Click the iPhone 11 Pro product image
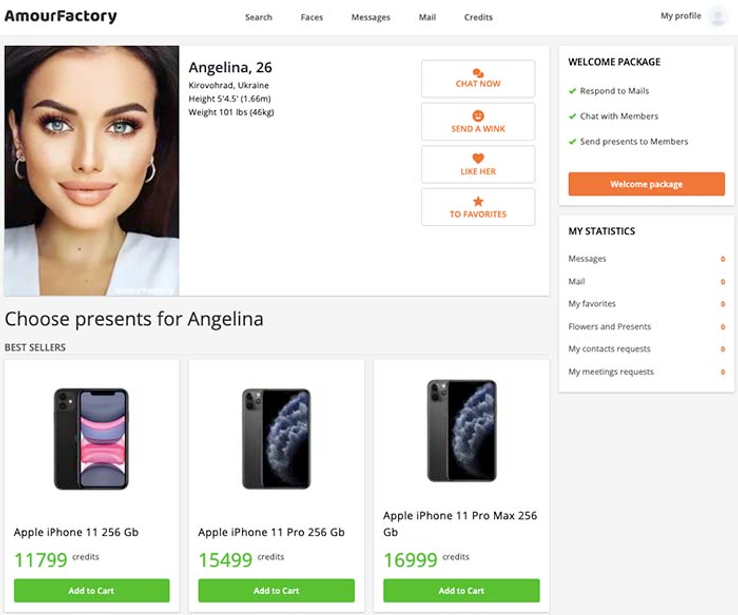Image resolution: width=738 pixels, height=615 pixels. (x=276, y=438)
